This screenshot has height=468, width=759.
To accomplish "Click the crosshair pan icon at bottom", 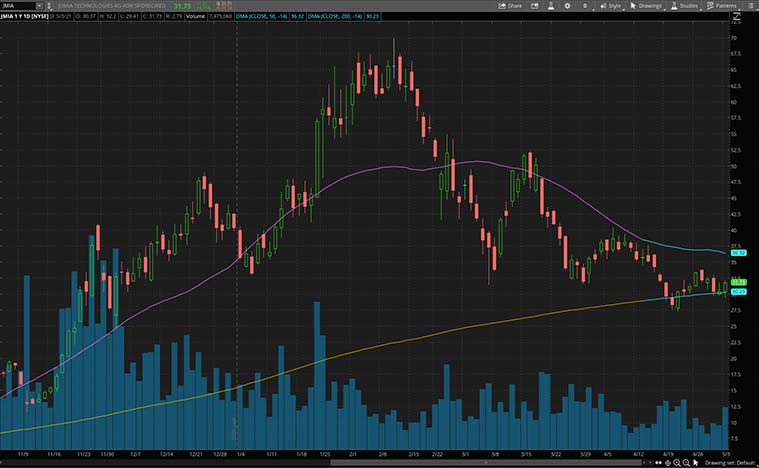I will click(668, 463).
